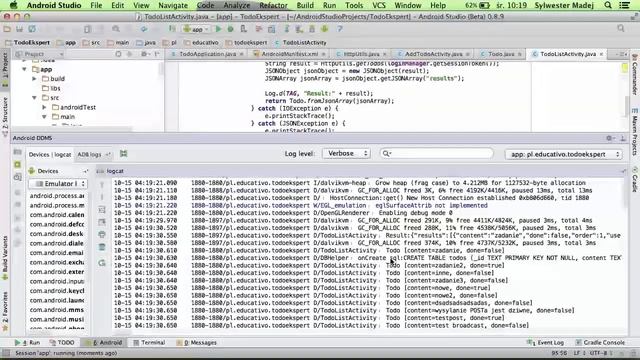Switch to HttpUtils.java tab
This screenshot has height=360, width=640.
360,54
